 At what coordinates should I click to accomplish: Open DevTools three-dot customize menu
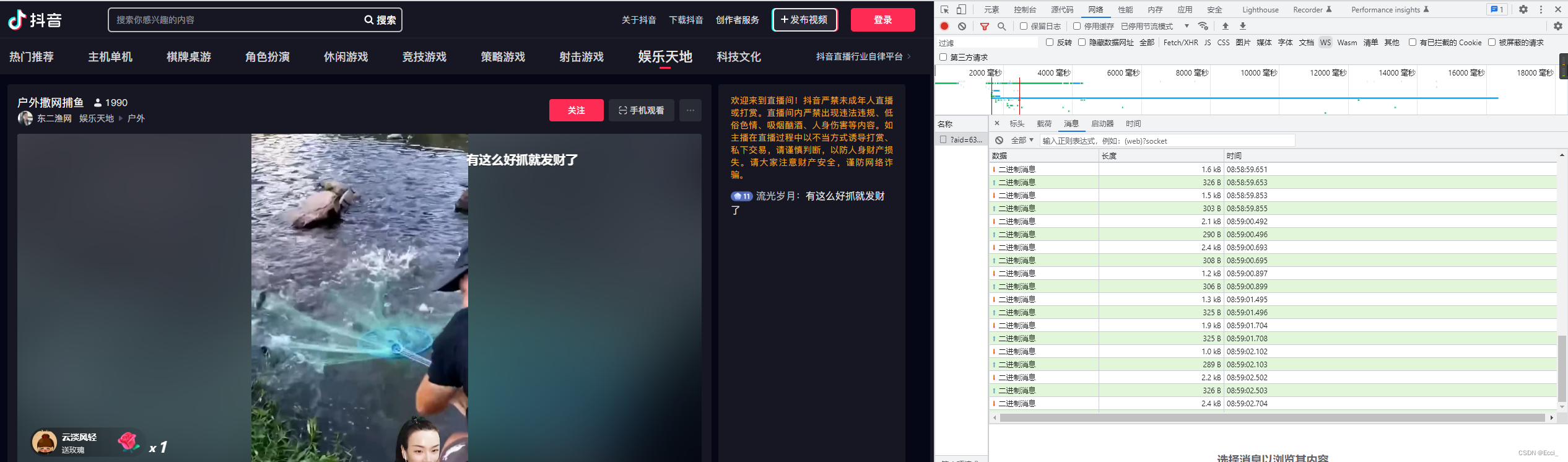[x=1541, y=9]
